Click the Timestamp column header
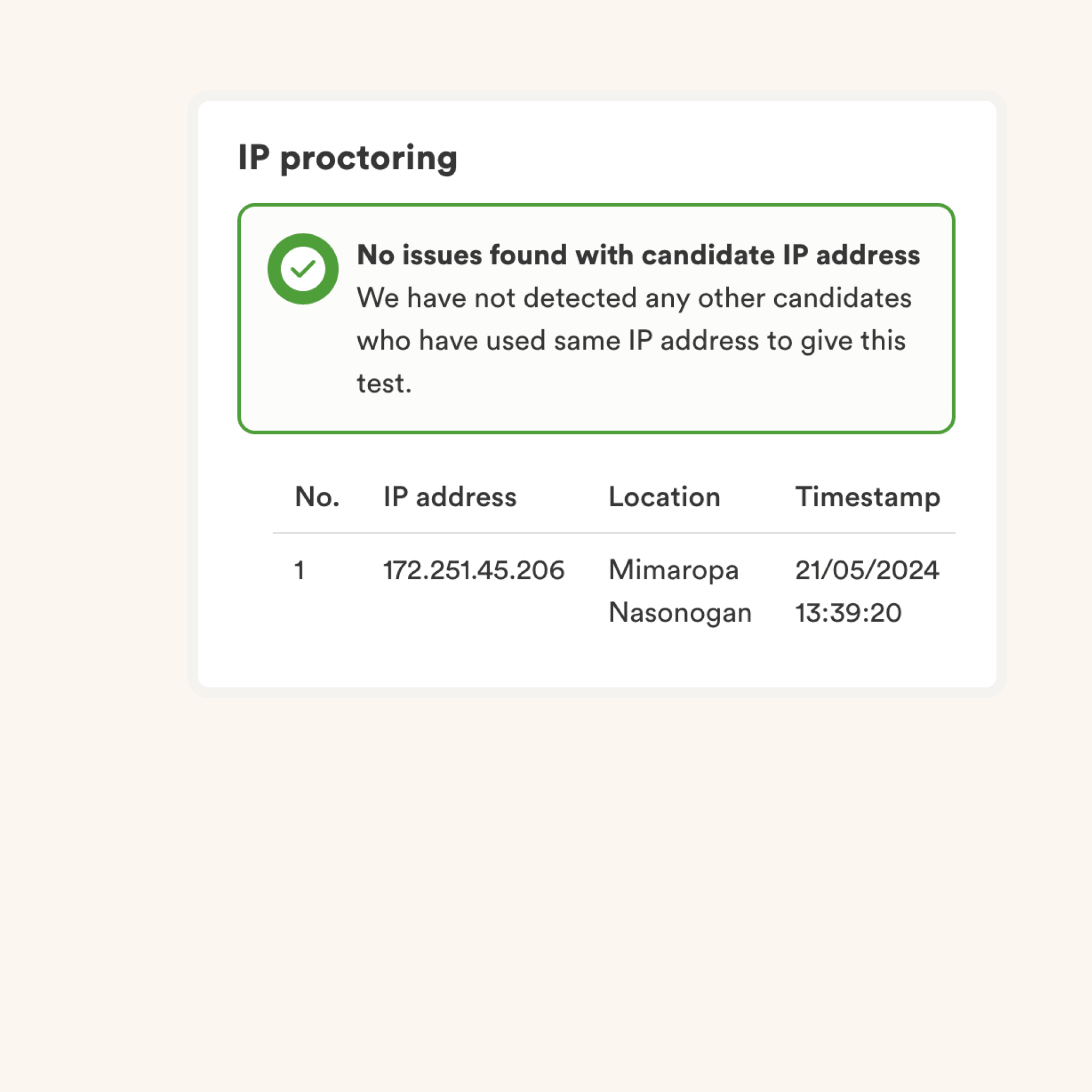This screenshot has width=1092, height=1092. (x=867, y=497)
